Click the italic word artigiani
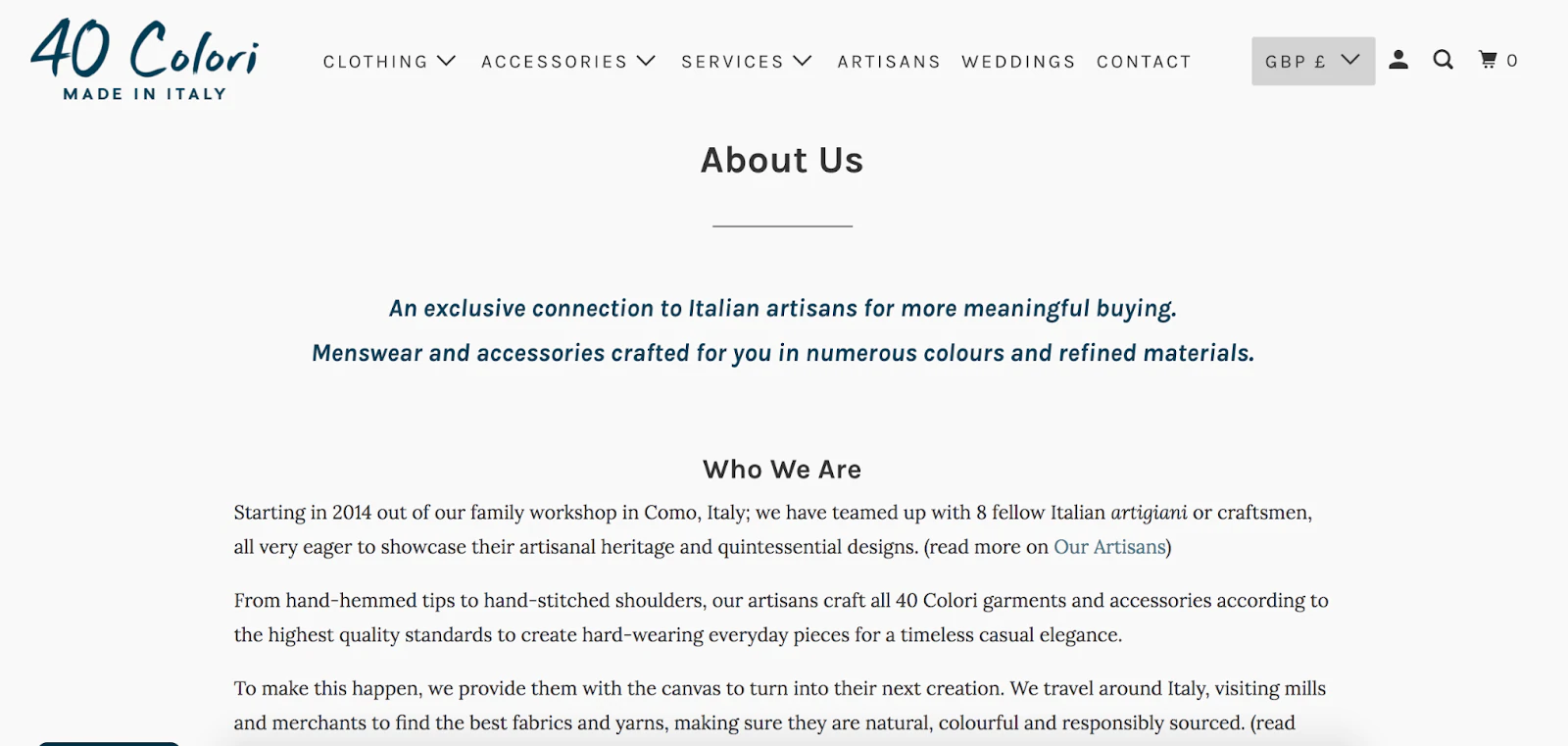The image size is (1568, 746). point(1149,513)
